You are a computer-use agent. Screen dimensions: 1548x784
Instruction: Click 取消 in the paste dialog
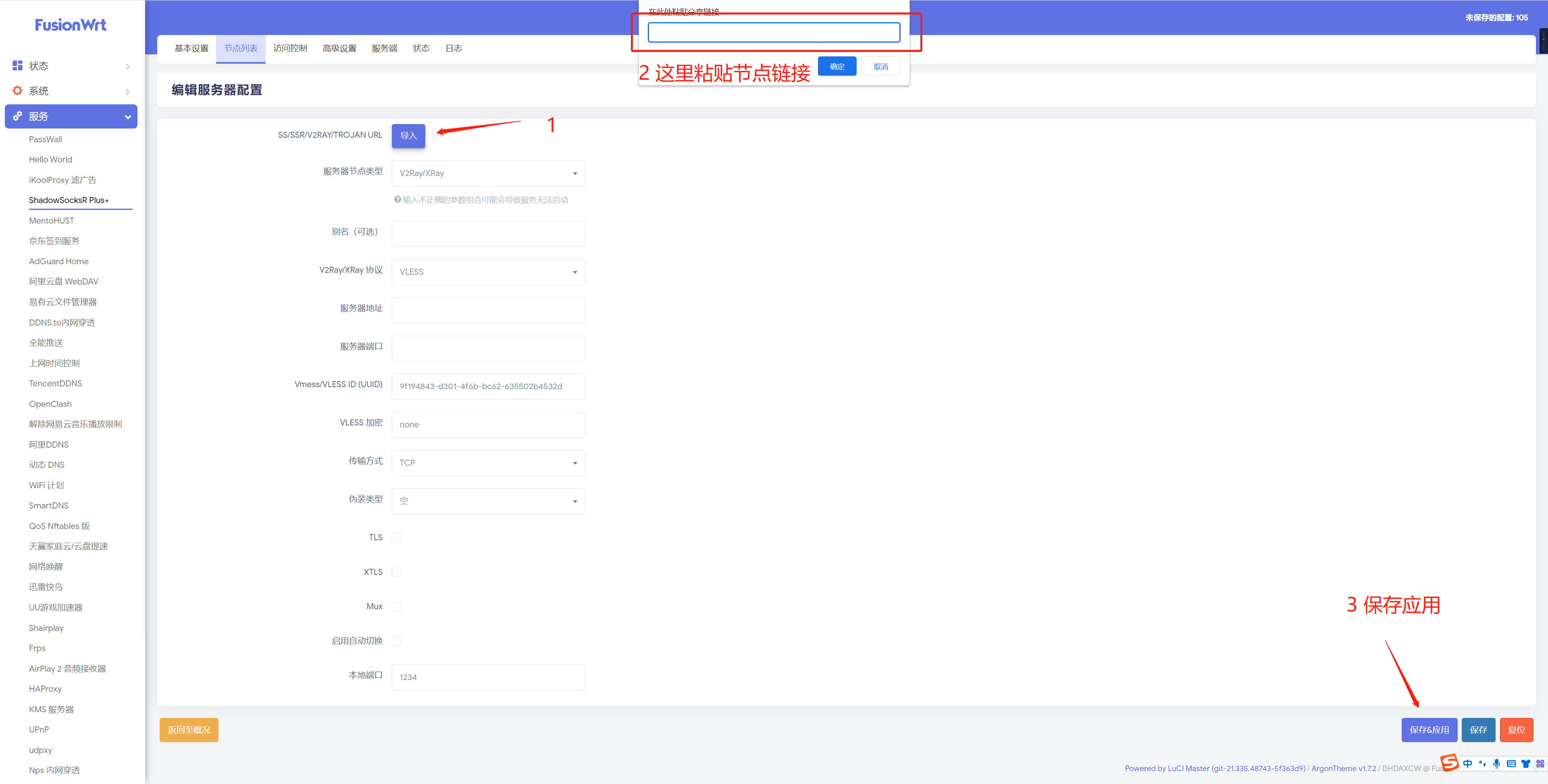coord(880,66)
